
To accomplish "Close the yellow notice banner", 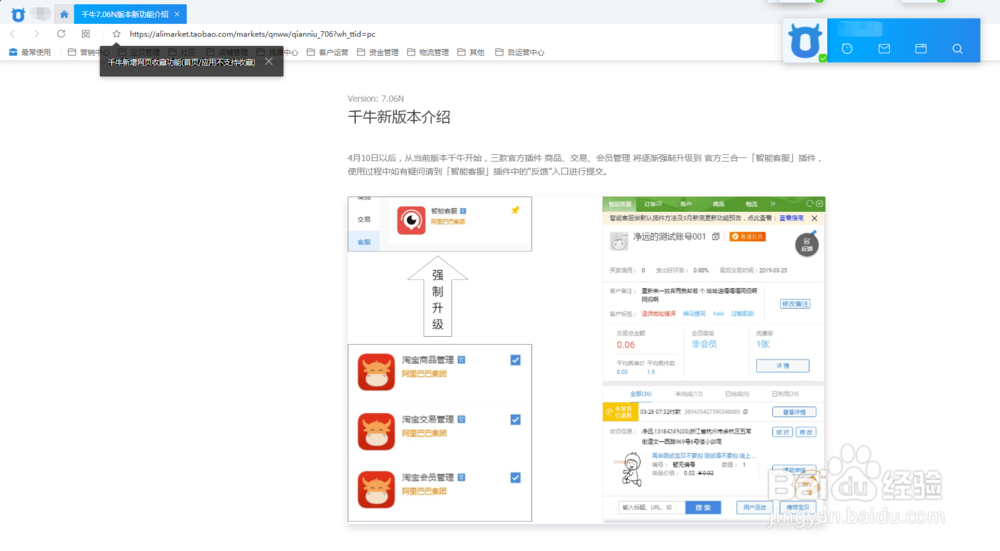I will (814, 218).
